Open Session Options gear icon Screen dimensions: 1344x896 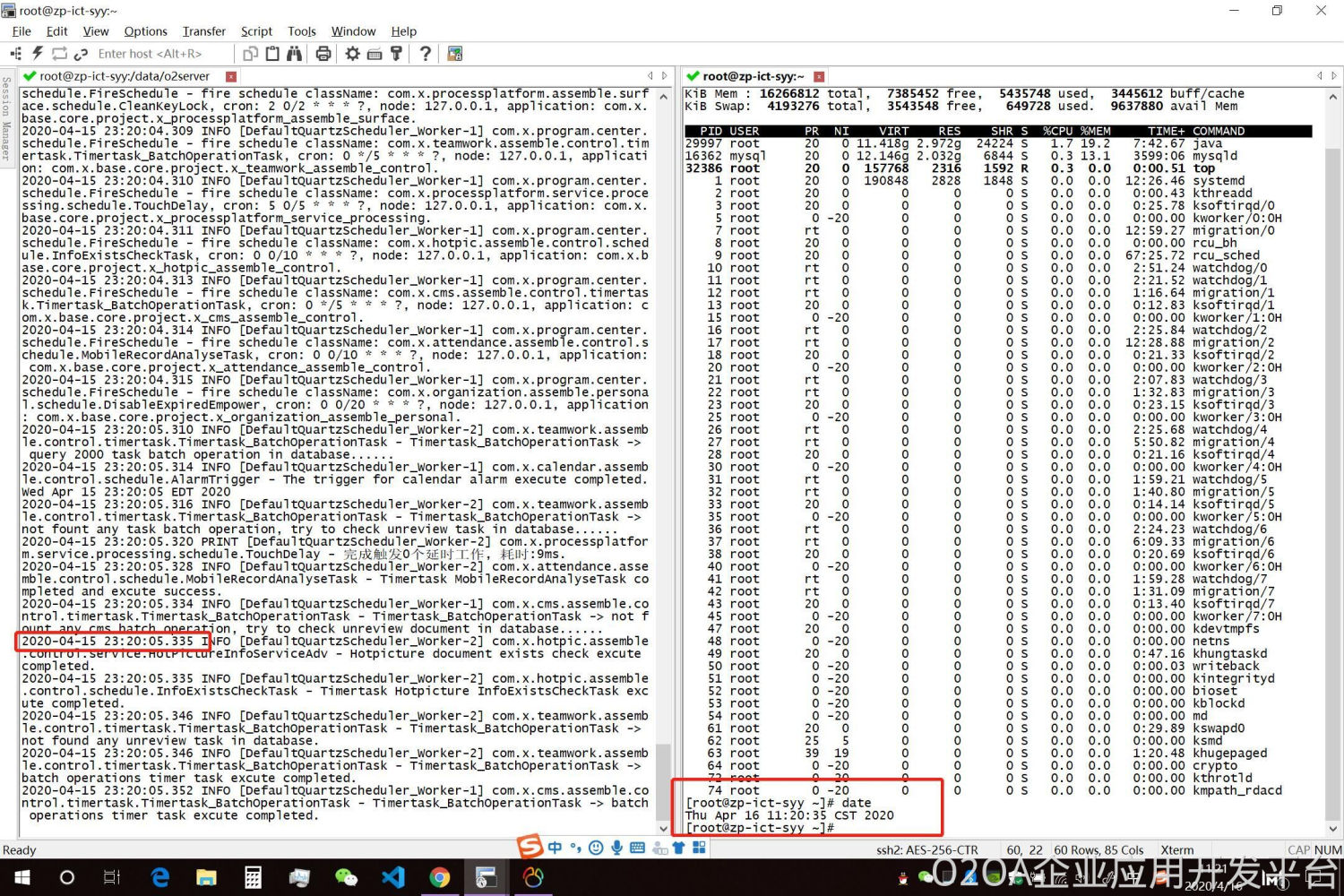pyautogui.click(x=353, y=54)
